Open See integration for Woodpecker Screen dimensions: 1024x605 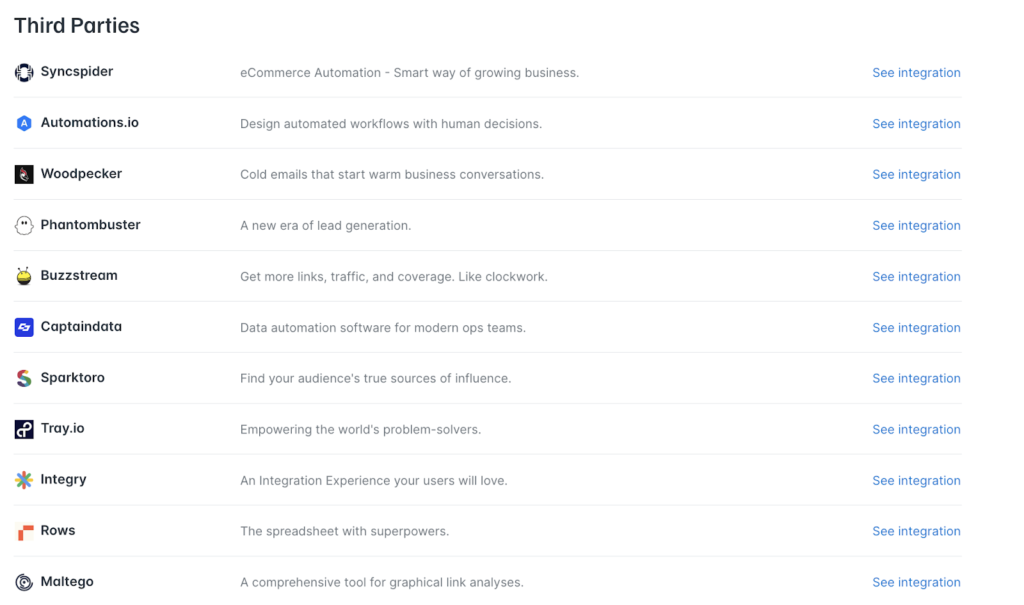click(916, 174)
